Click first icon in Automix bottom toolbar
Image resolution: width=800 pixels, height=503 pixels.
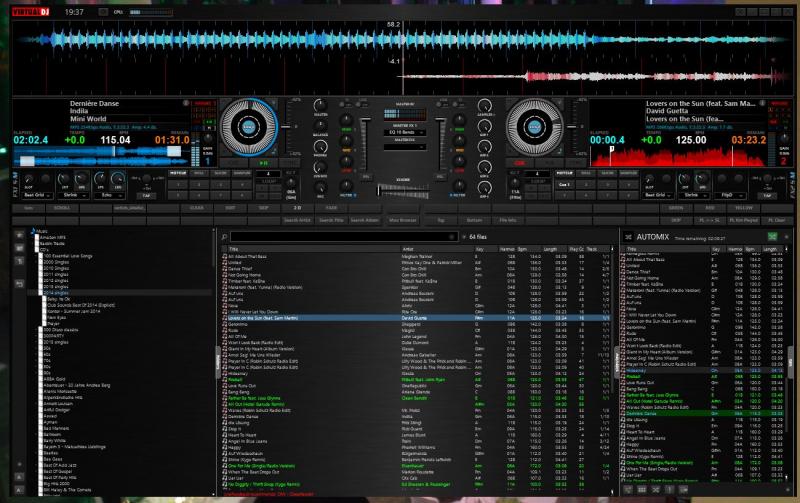pos(628,489)
